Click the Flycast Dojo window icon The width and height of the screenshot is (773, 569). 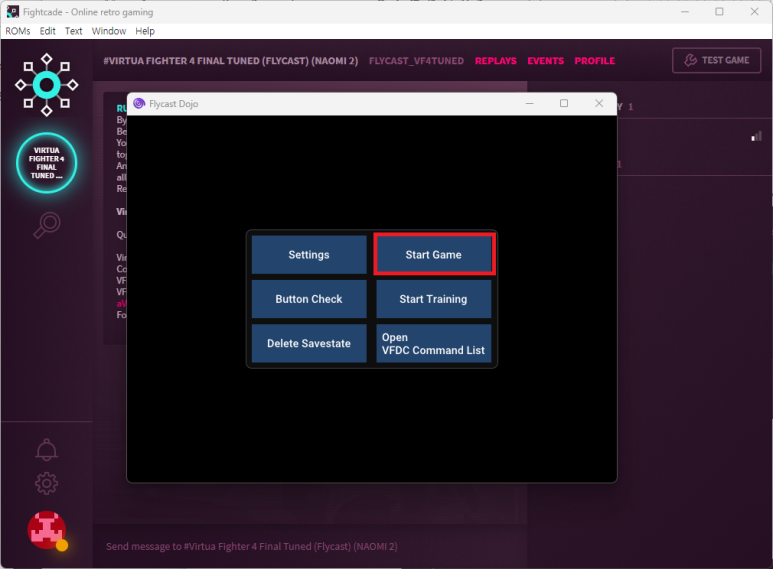coord(139,104)
